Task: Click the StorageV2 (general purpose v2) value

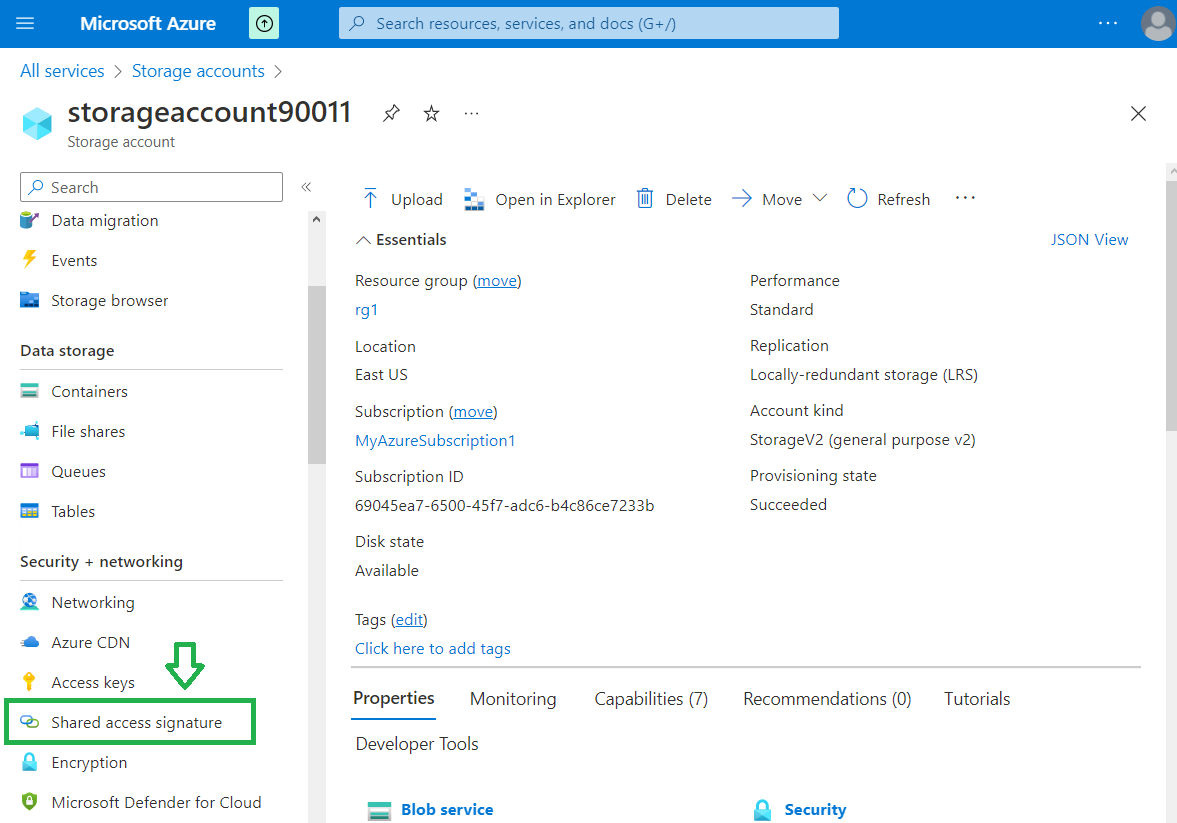Action: coord(862,440)
